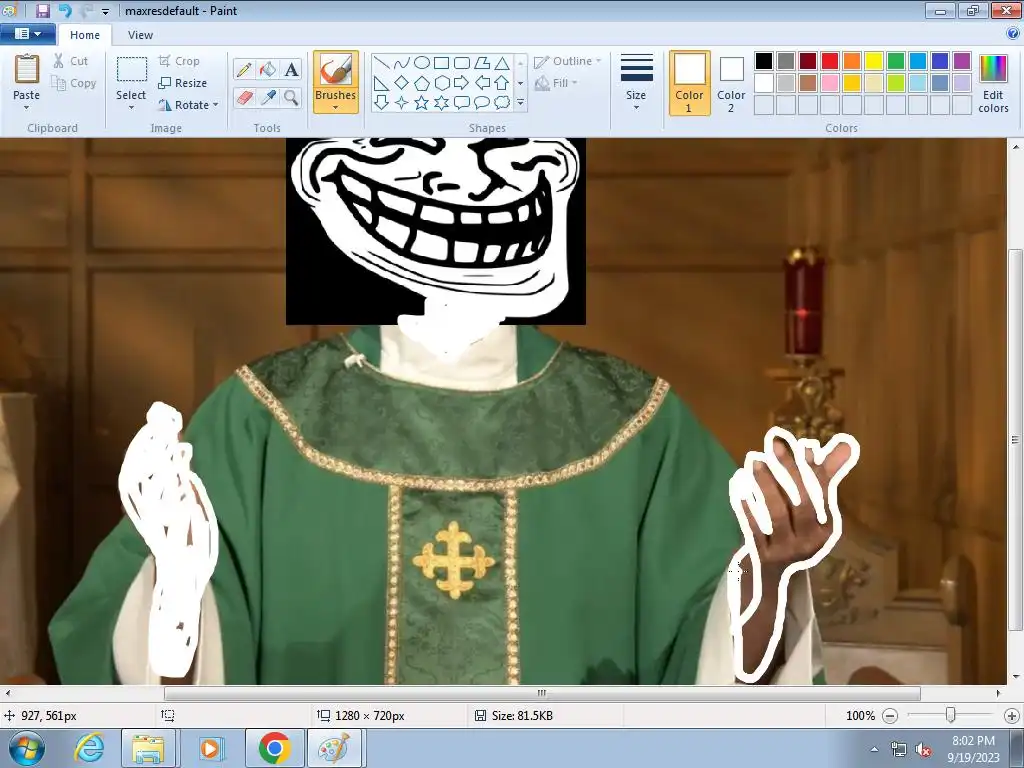Click the Brushes tool icon
This screenshot has width=1024, height=768.
pos(336,70)
